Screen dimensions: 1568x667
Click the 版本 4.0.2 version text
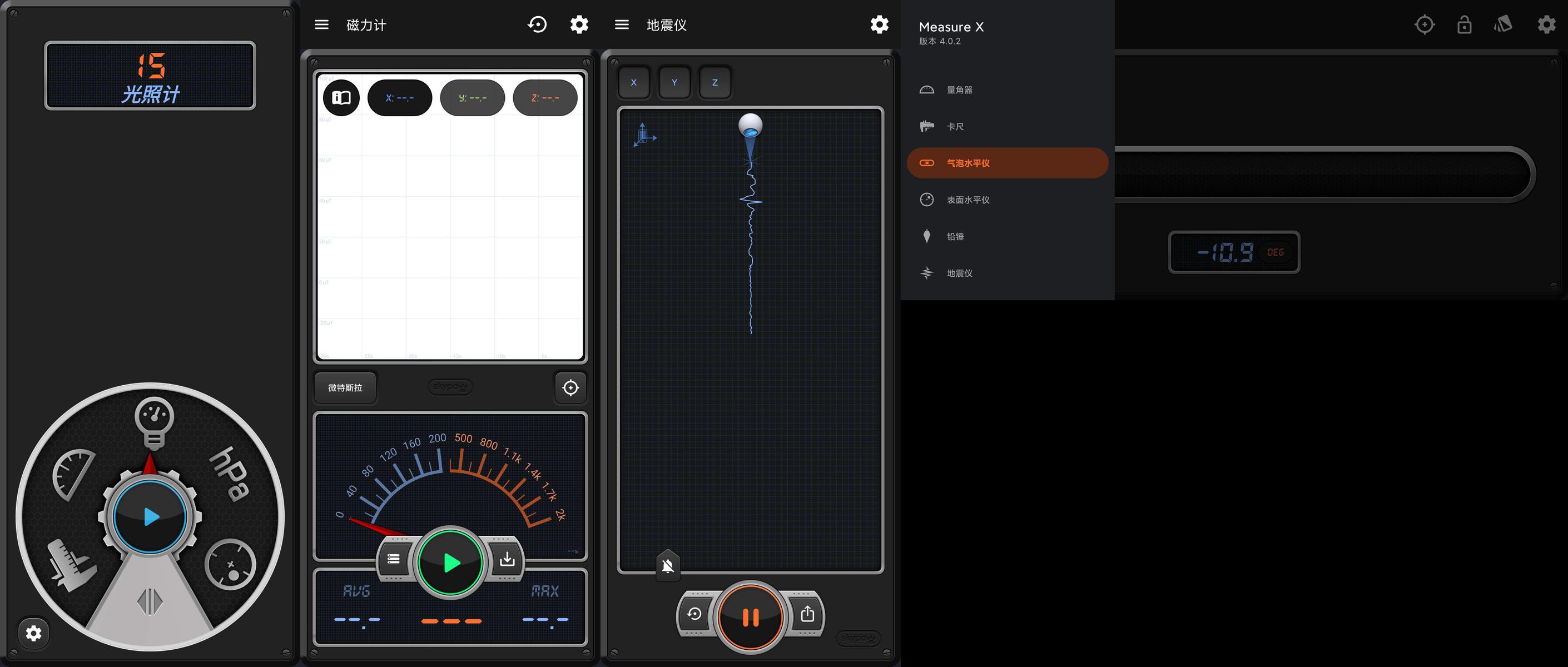940,41
